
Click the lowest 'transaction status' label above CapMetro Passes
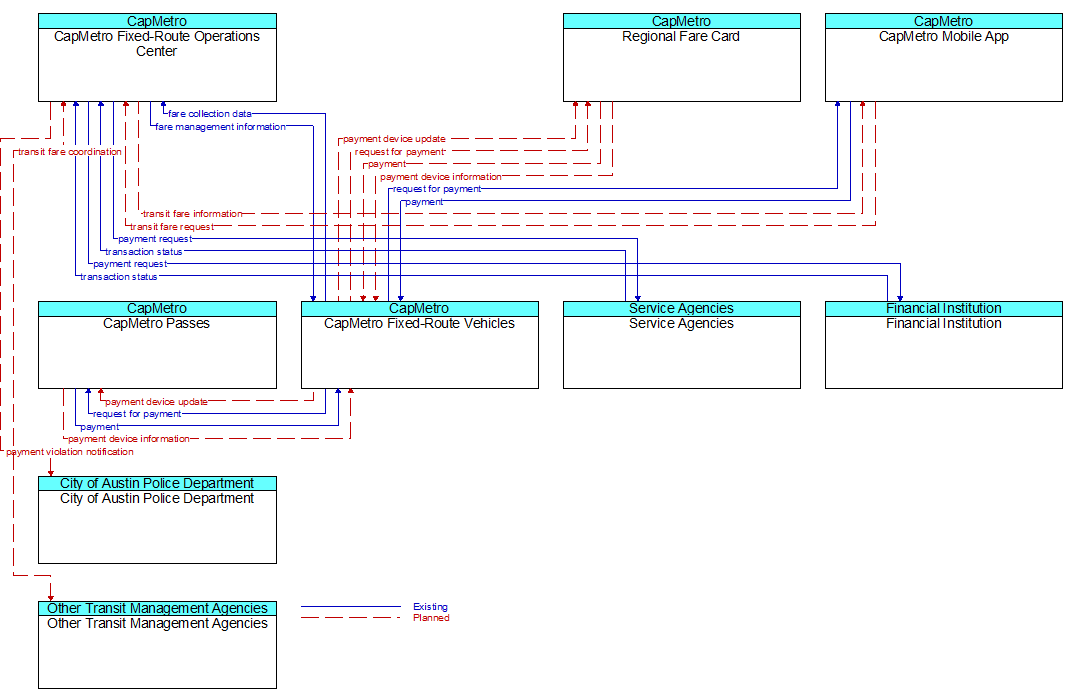[x=118, y=277]
